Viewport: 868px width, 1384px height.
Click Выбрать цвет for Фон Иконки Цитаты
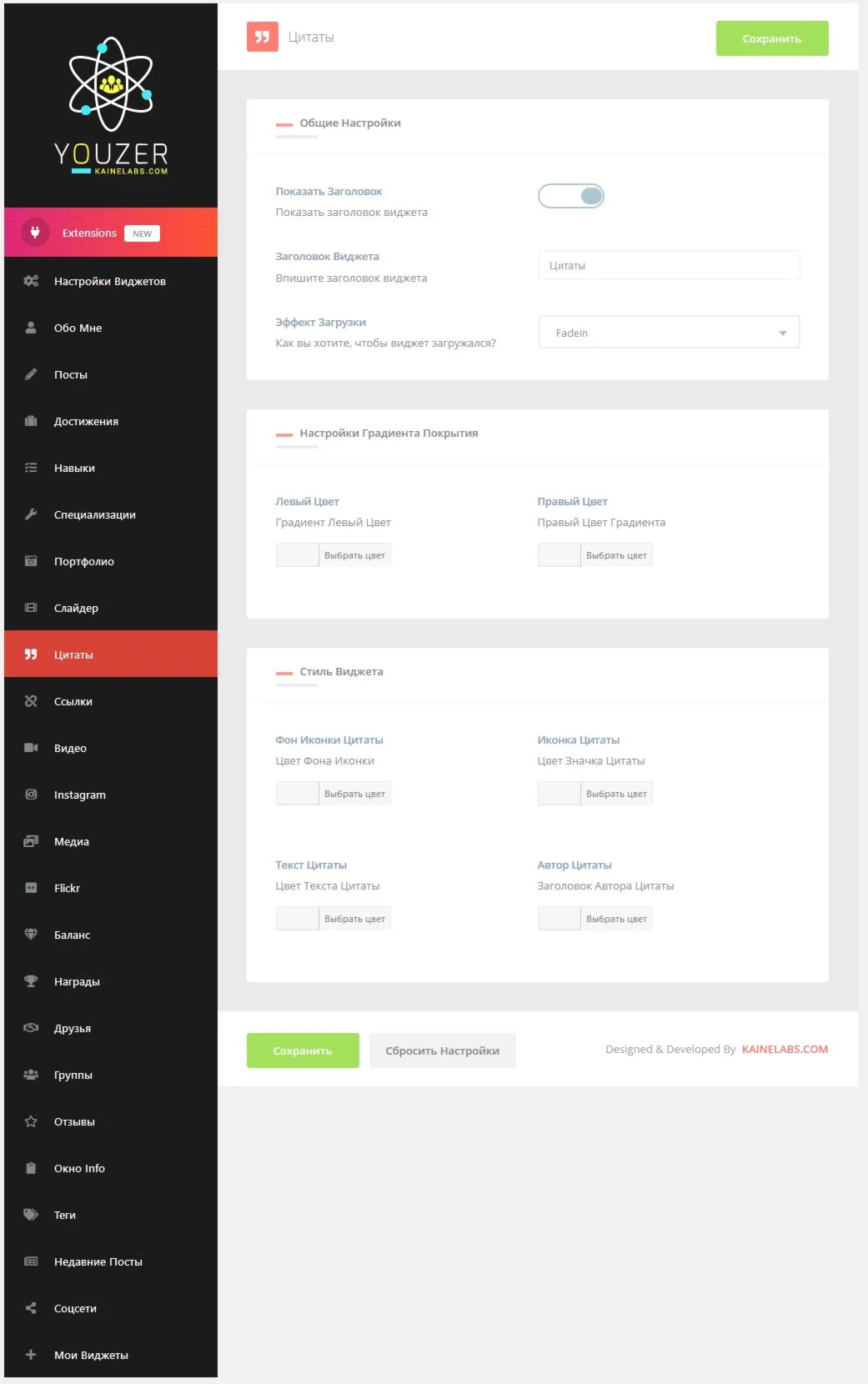(x=354, y=794)
